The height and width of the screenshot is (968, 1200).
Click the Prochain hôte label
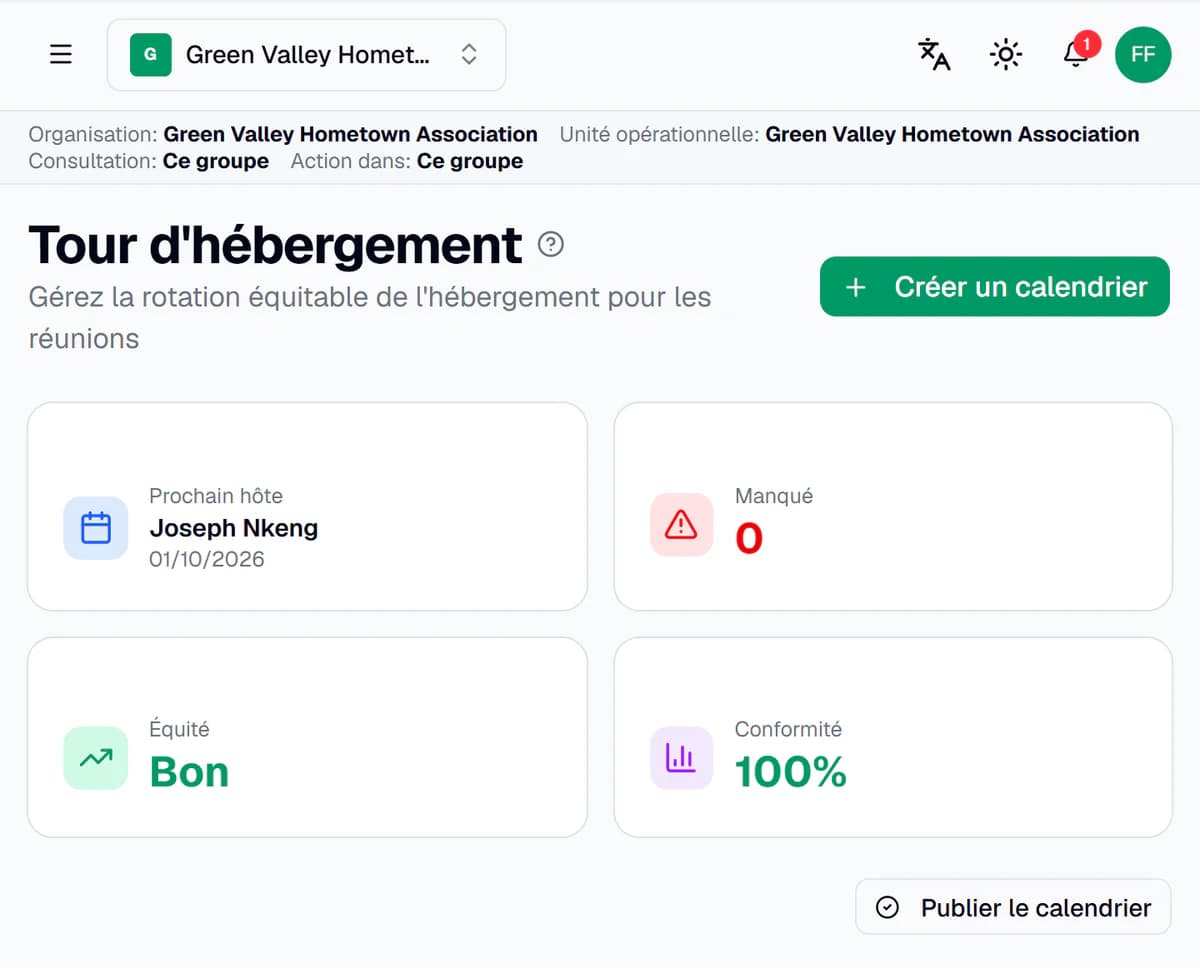click(x=216, y=496)
